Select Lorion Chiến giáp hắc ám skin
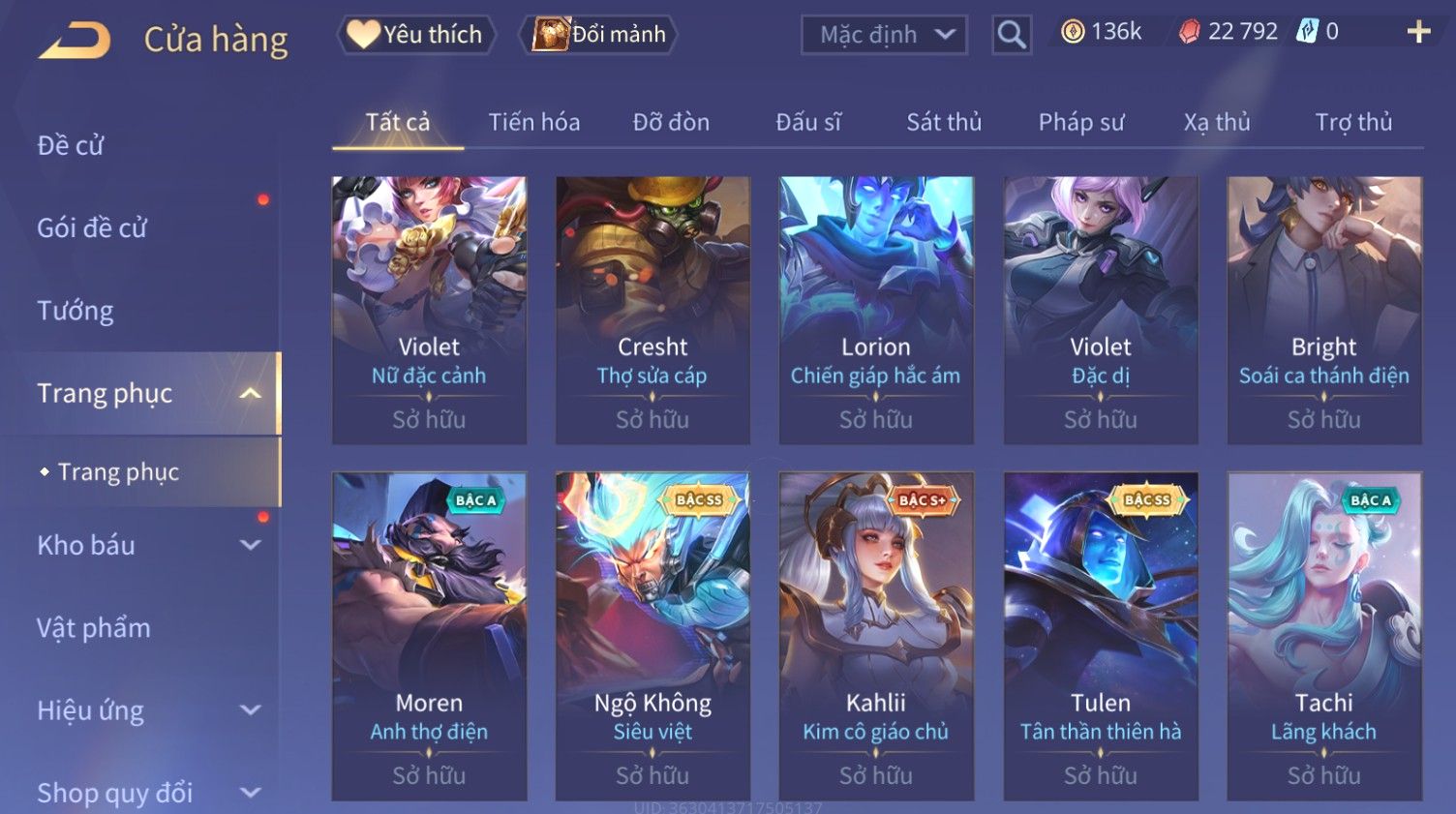1456x814 pixels. click(876, 310)
